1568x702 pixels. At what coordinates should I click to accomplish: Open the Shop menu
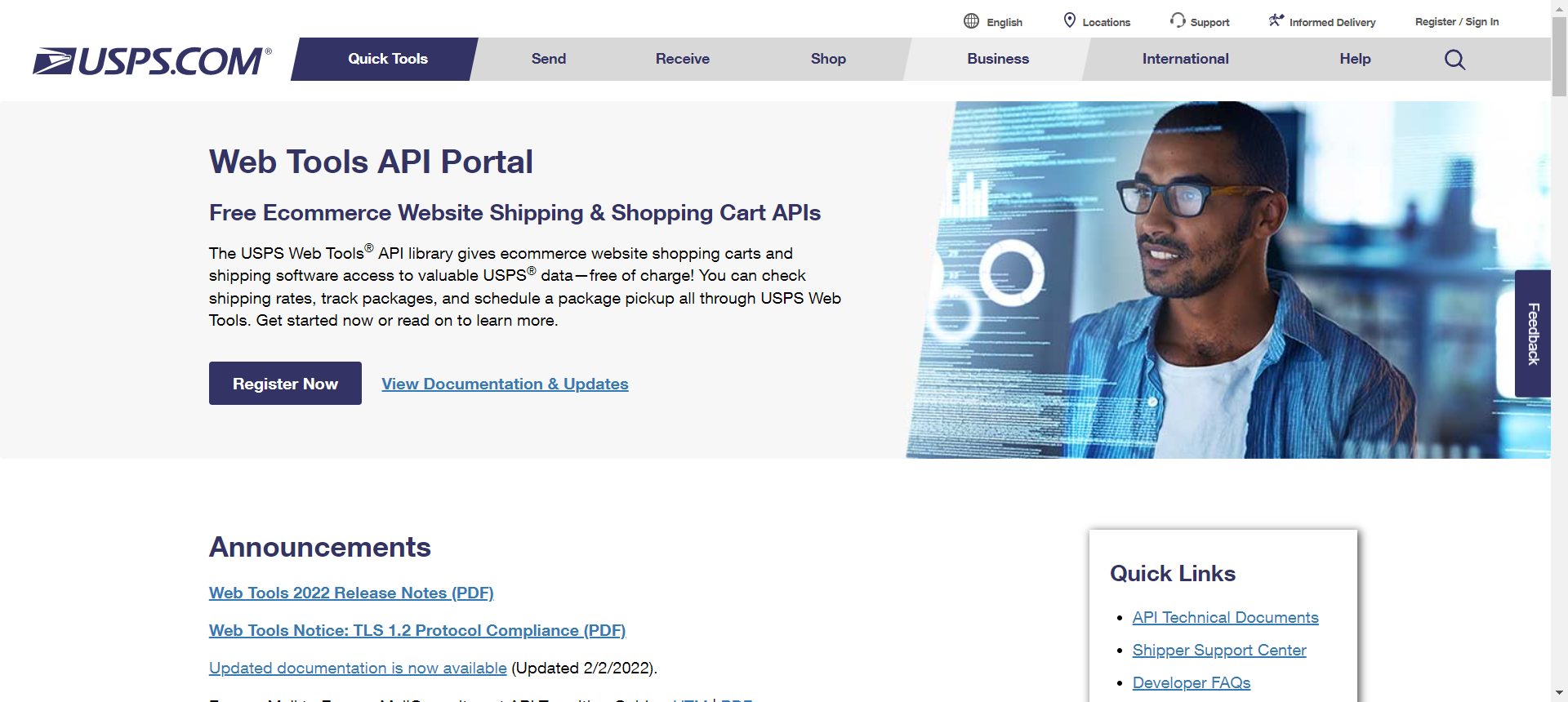click(828, 59)
